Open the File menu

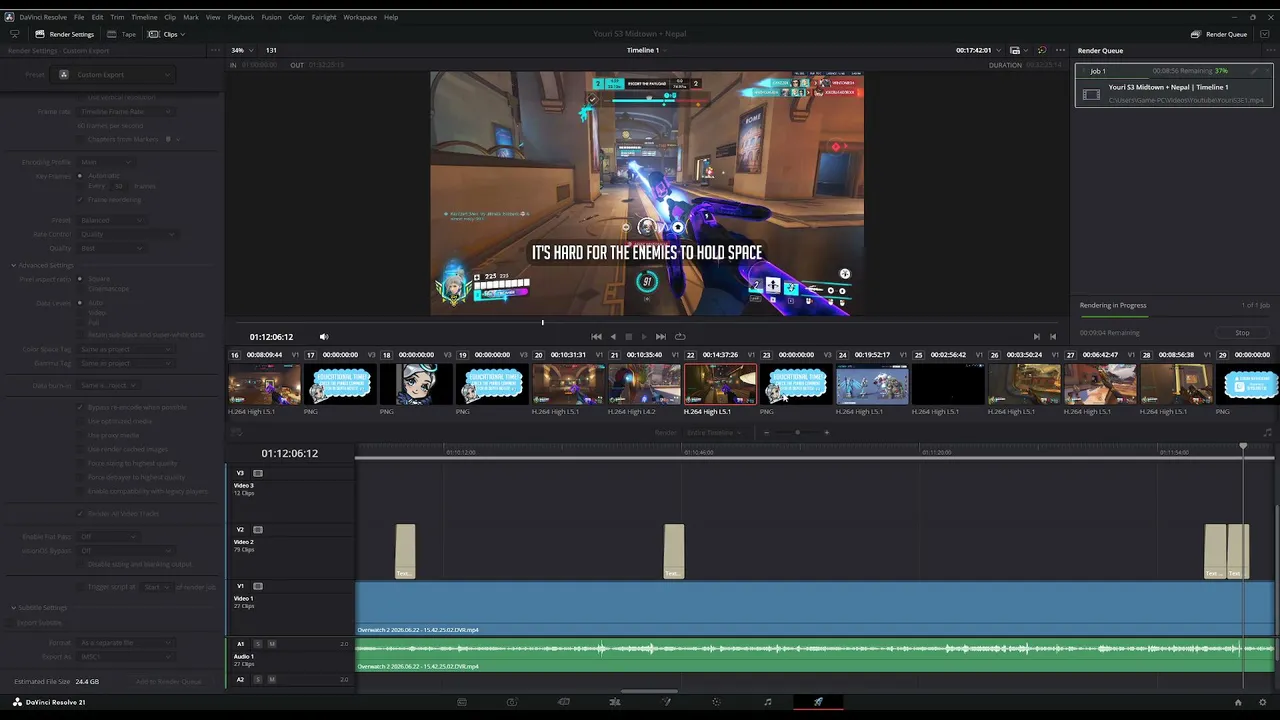point(79,17)
